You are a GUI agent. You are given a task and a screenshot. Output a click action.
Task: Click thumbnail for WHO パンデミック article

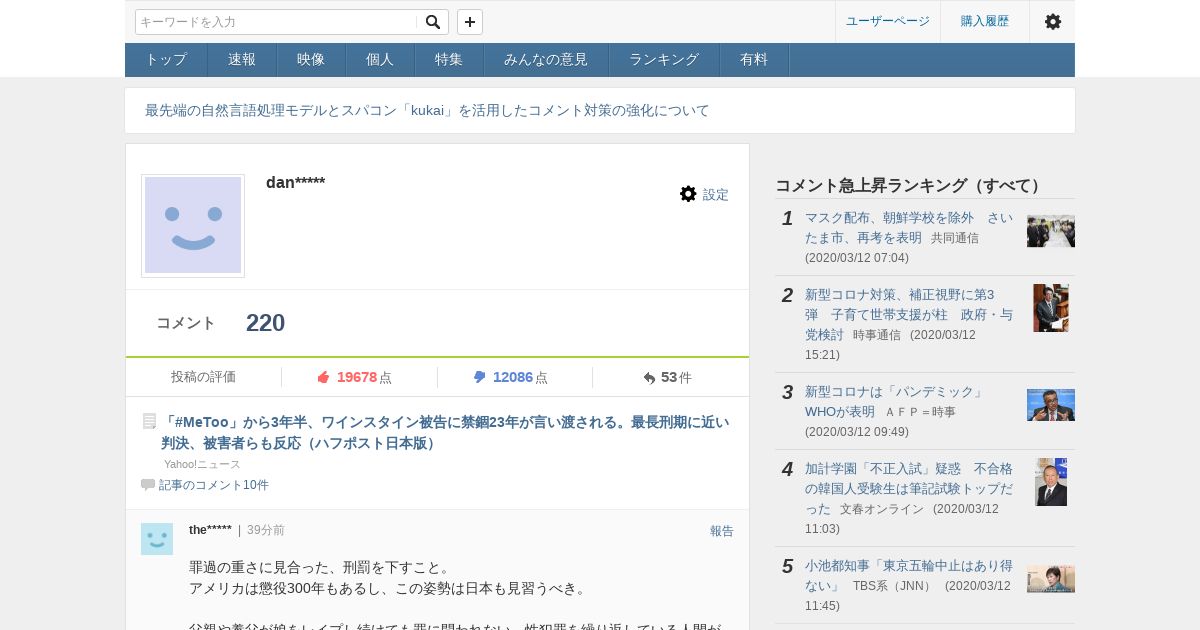click(1051, 405)
